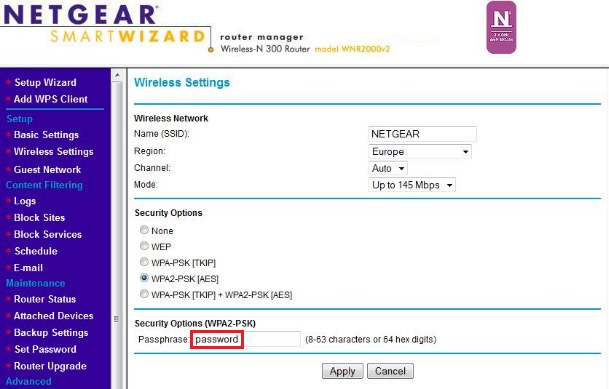Open Wireless Settings in the sidebar
Screen dimensions: 609x389
[x=54, y=151]
